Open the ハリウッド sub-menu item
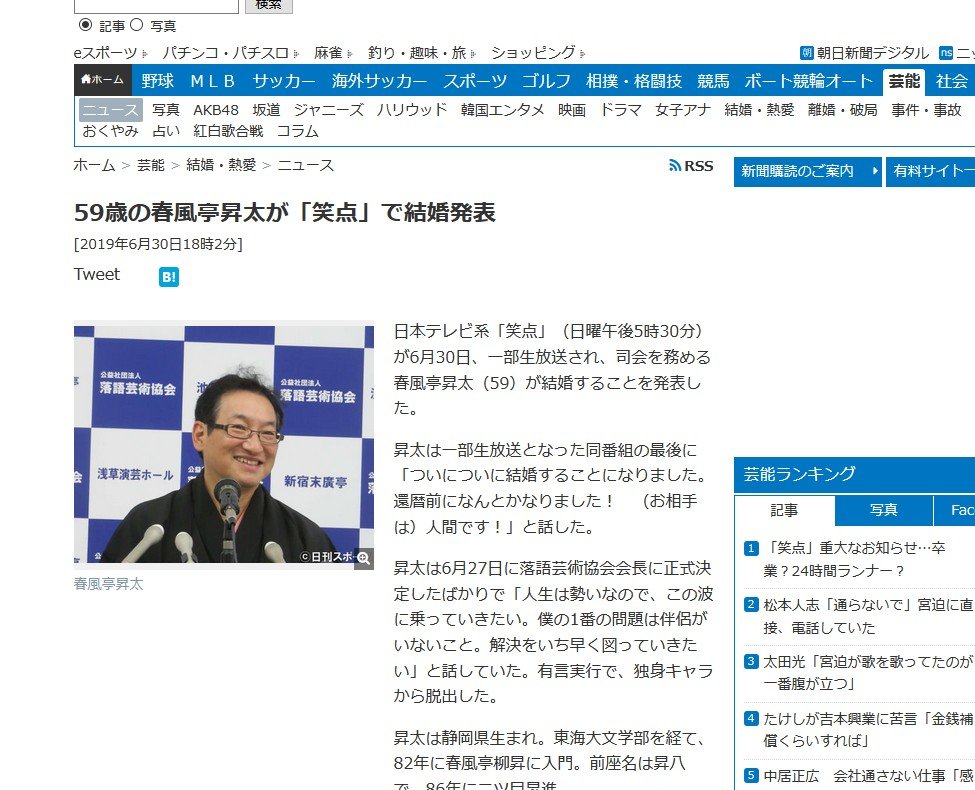This screenshot has width=975, height=790. coord(412,110)
